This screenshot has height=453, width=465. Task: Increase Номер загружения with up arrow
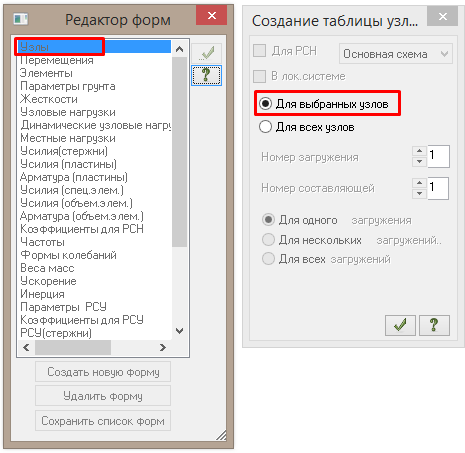419,151
